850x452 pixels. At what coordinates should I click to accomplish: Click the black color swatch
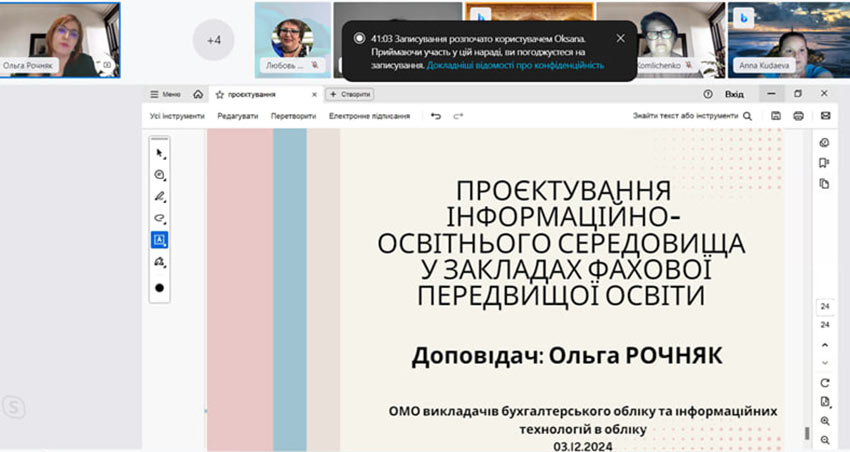point(159,288)
